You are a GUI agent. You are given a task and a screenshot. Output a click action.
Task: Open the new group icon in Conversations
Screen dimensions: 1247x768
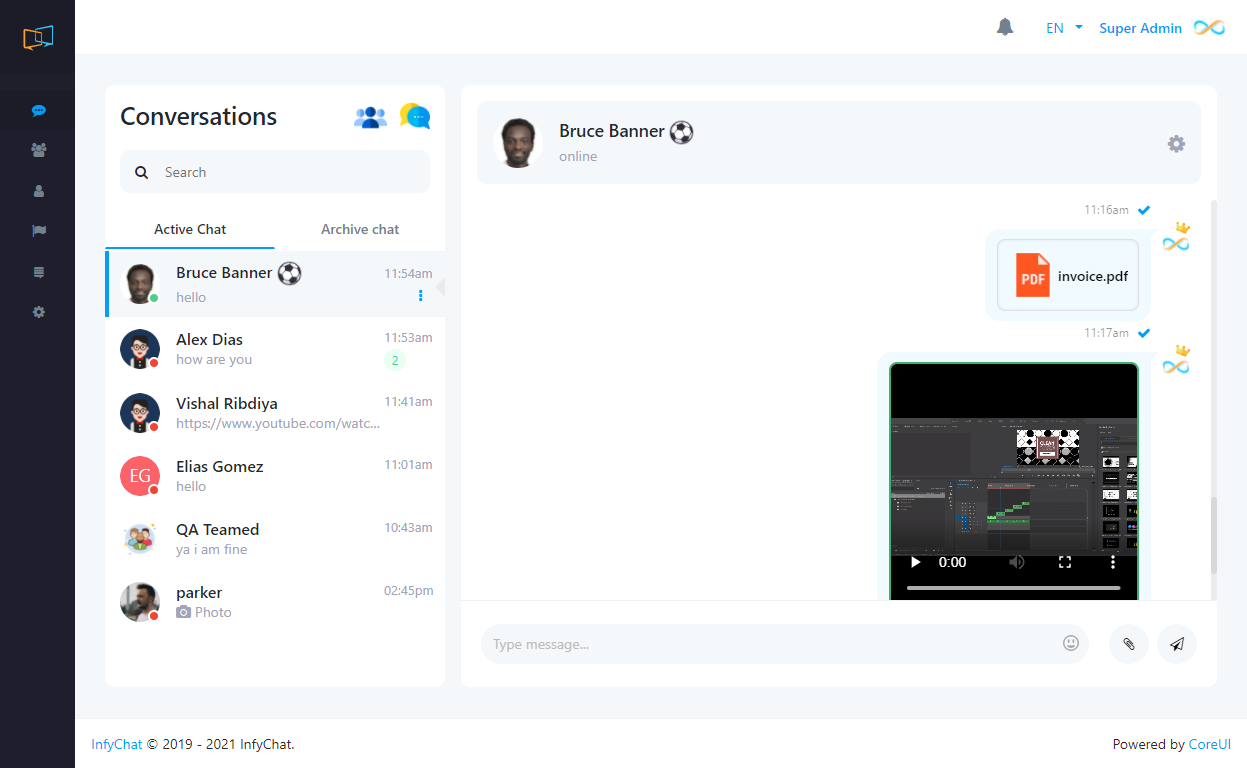370,117
